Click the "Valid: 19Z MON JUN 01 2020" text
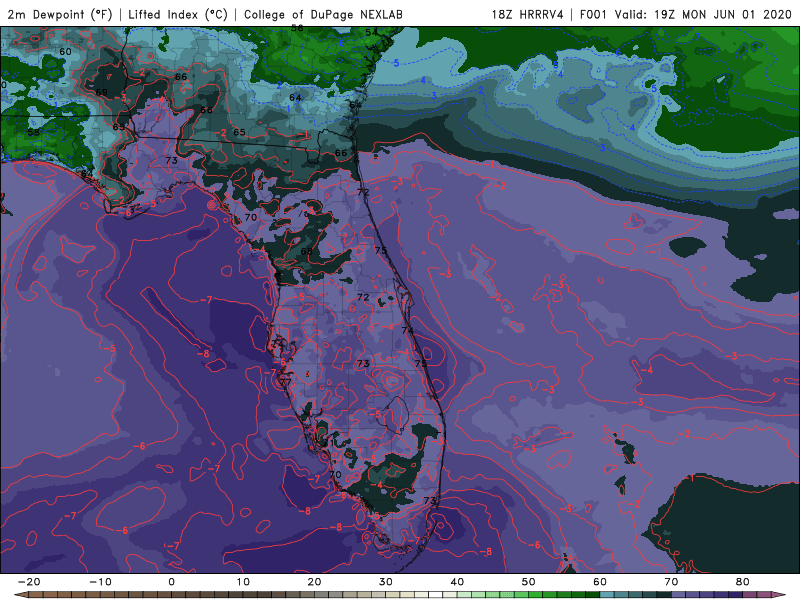This screenshot has width=800, height=600. 703,14
